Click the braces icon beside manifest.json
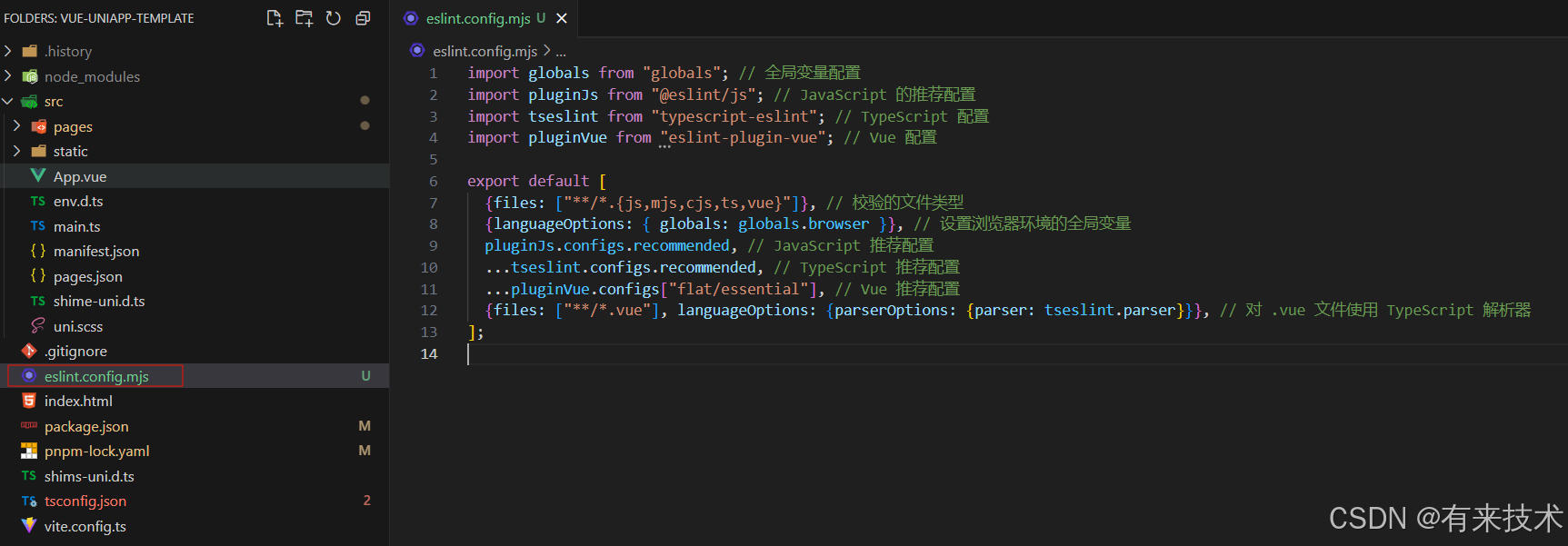1568x546 pixels. (x=38, y=251)
